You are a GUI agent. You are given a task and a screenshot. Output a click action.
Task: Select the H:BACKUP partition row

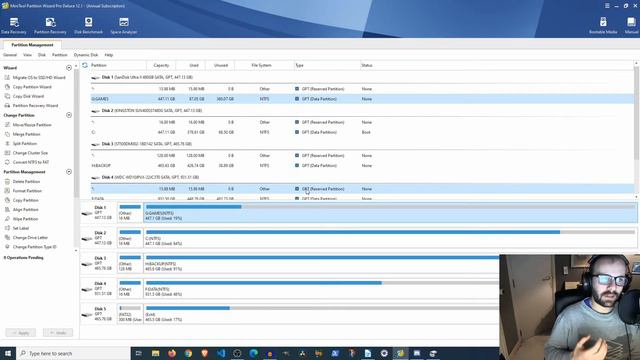[x=362, y=166]
